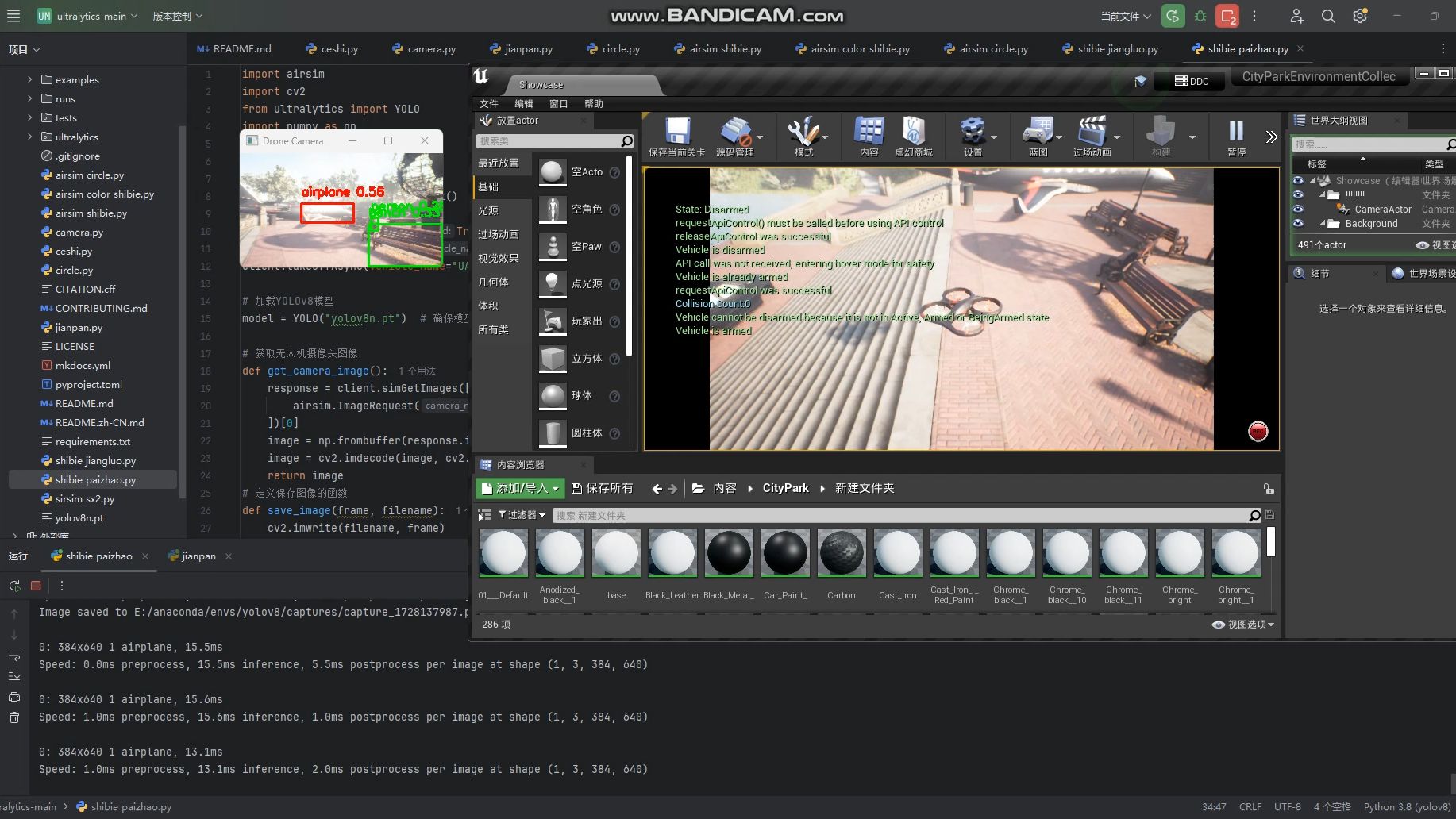Open the Add/Import dropdown in content browser
The image size is (1456, 819).
[520, 488]
